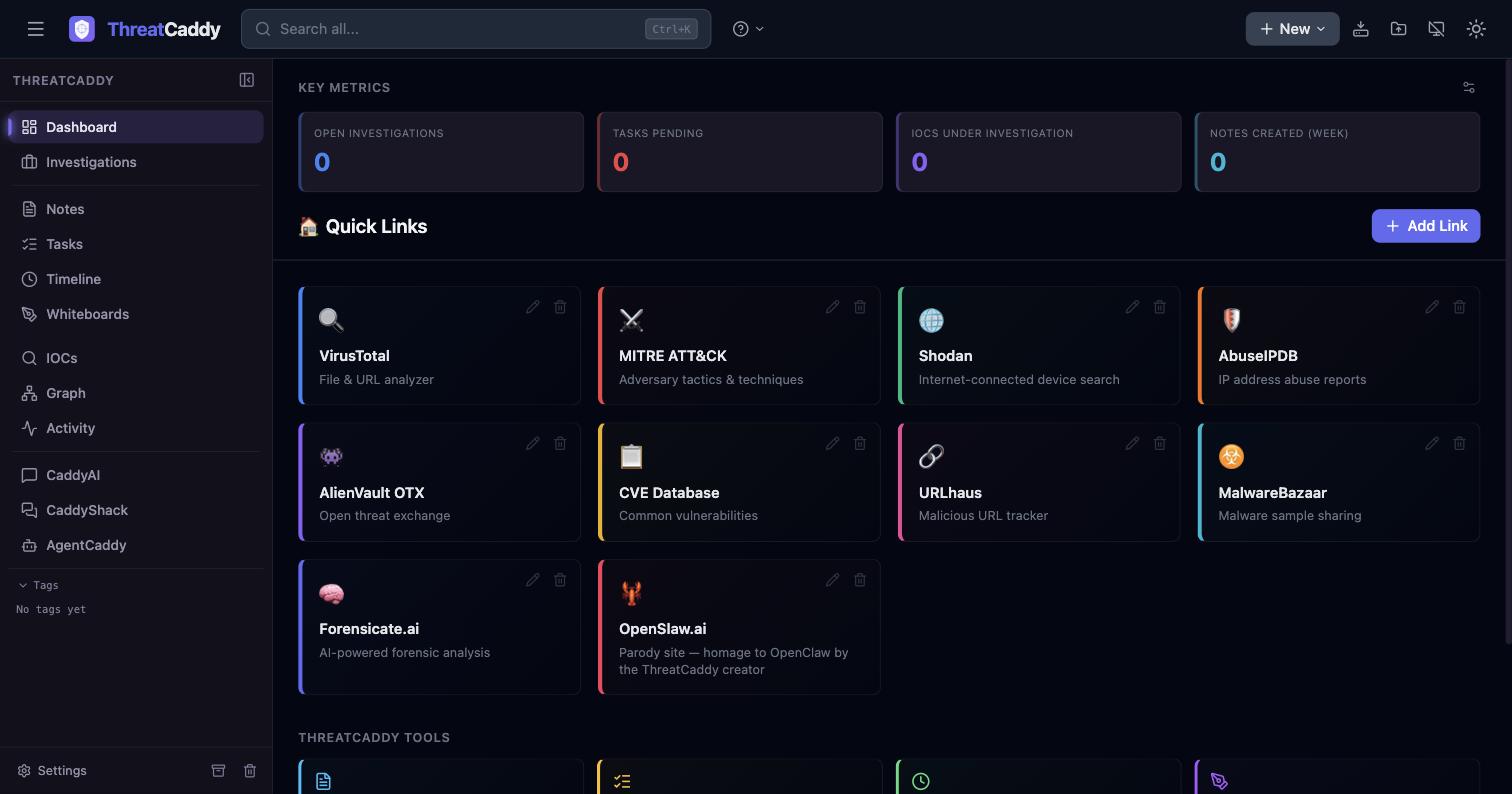1512x794 pixels.
Task: Click the Open Investigations metric card
Action: tap(441, 152)
